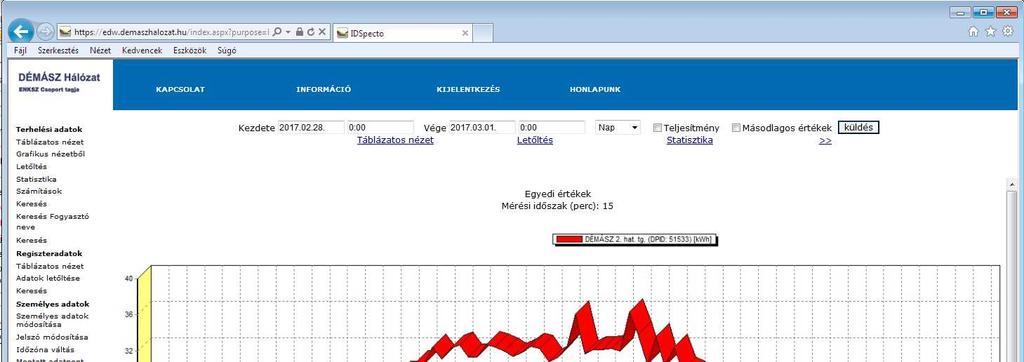Open the Letöltés link below the date fields
Image resolution: width=1024 pixels, height=362 pixels.
[x=536, y=140]
